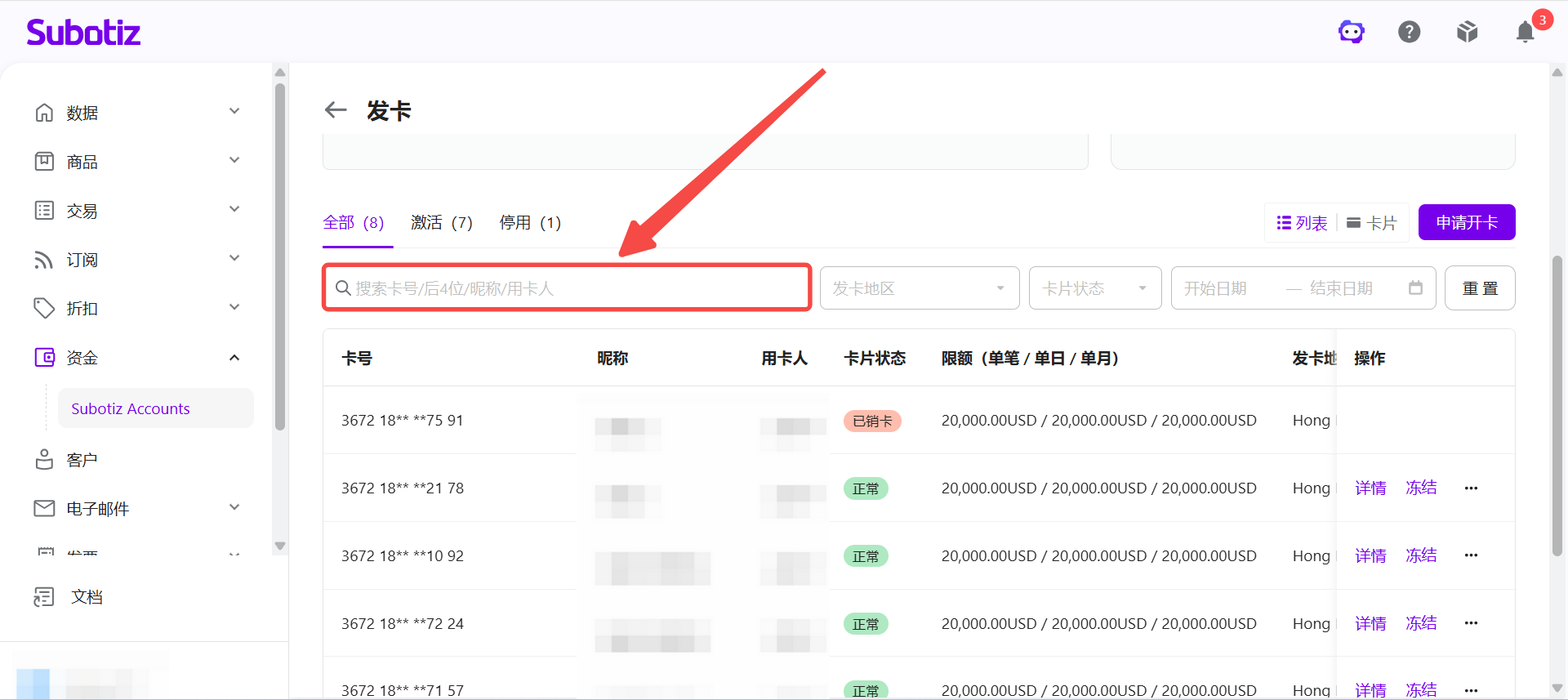Click the 正常 badge for card 21 78
The image size is (1568, 700).
pos(866,488)
